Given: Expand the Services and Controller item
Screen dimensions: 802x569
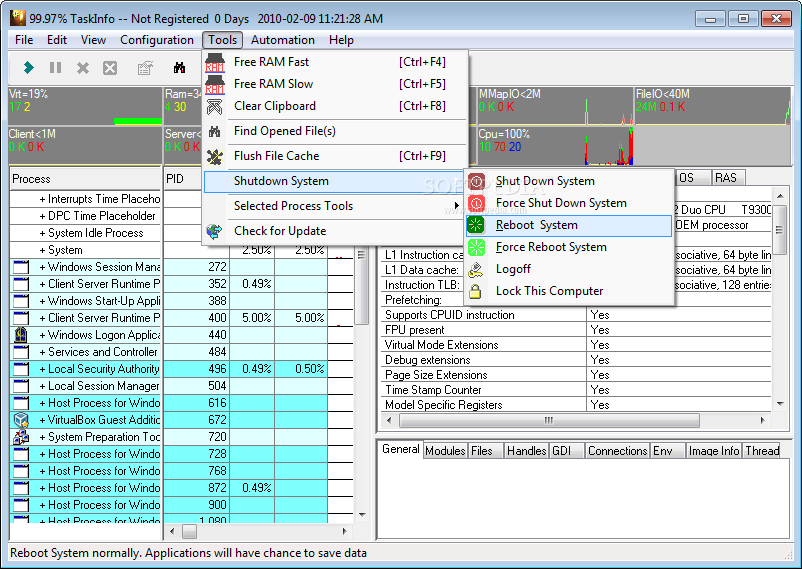Looking at the screenshot, I should pos(42,352).
